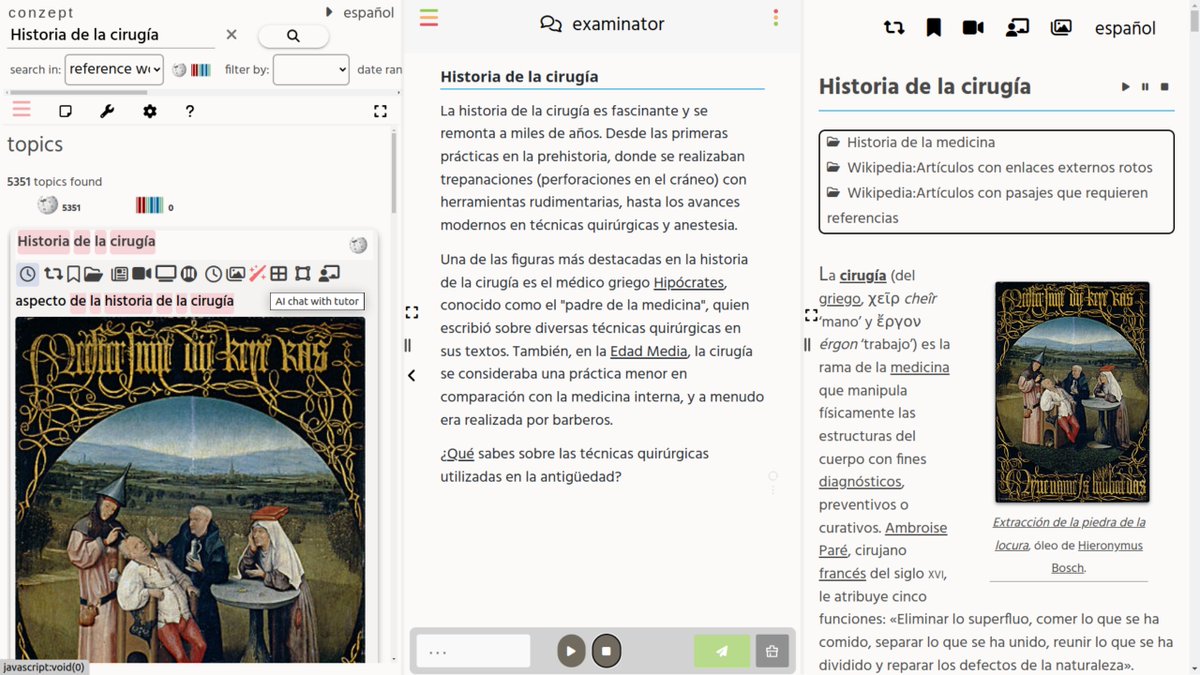Open 'Wikipedia:Artículos con enlaces externos rotos' category

pos(1000,167)
